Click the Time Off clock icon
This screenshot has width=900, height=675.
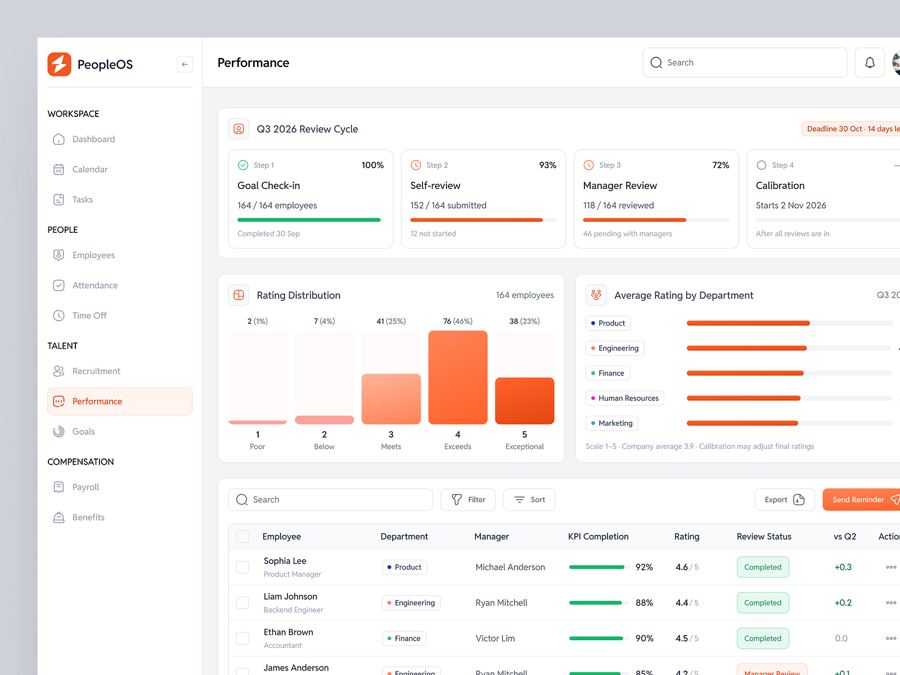[x=59, y=316]
